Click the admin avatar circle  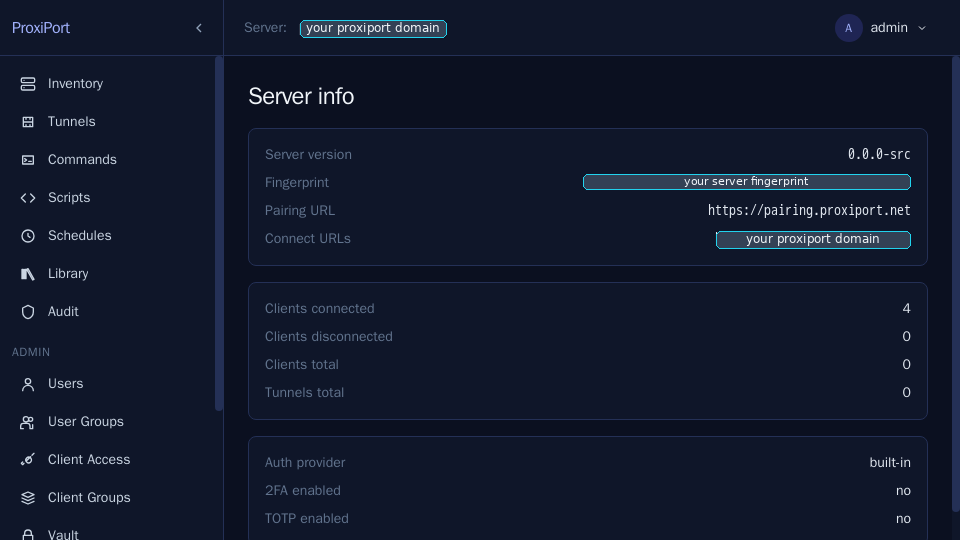coord(849,28)
